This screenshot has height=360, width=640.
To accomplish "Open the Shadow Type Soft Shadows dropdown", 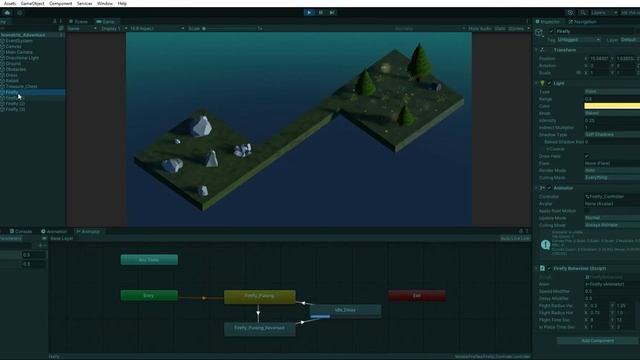I will click(612, 134).
